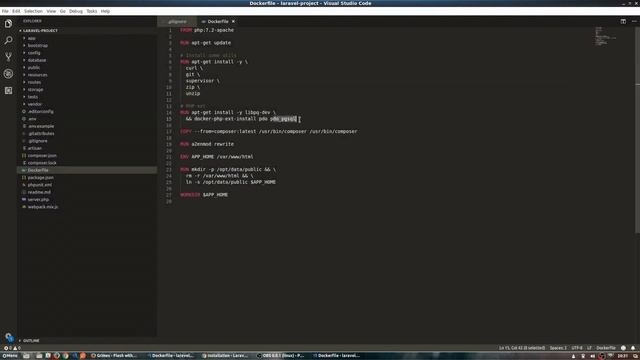
Task: Open the Explorer view in the activity bar
Action: 8,24
